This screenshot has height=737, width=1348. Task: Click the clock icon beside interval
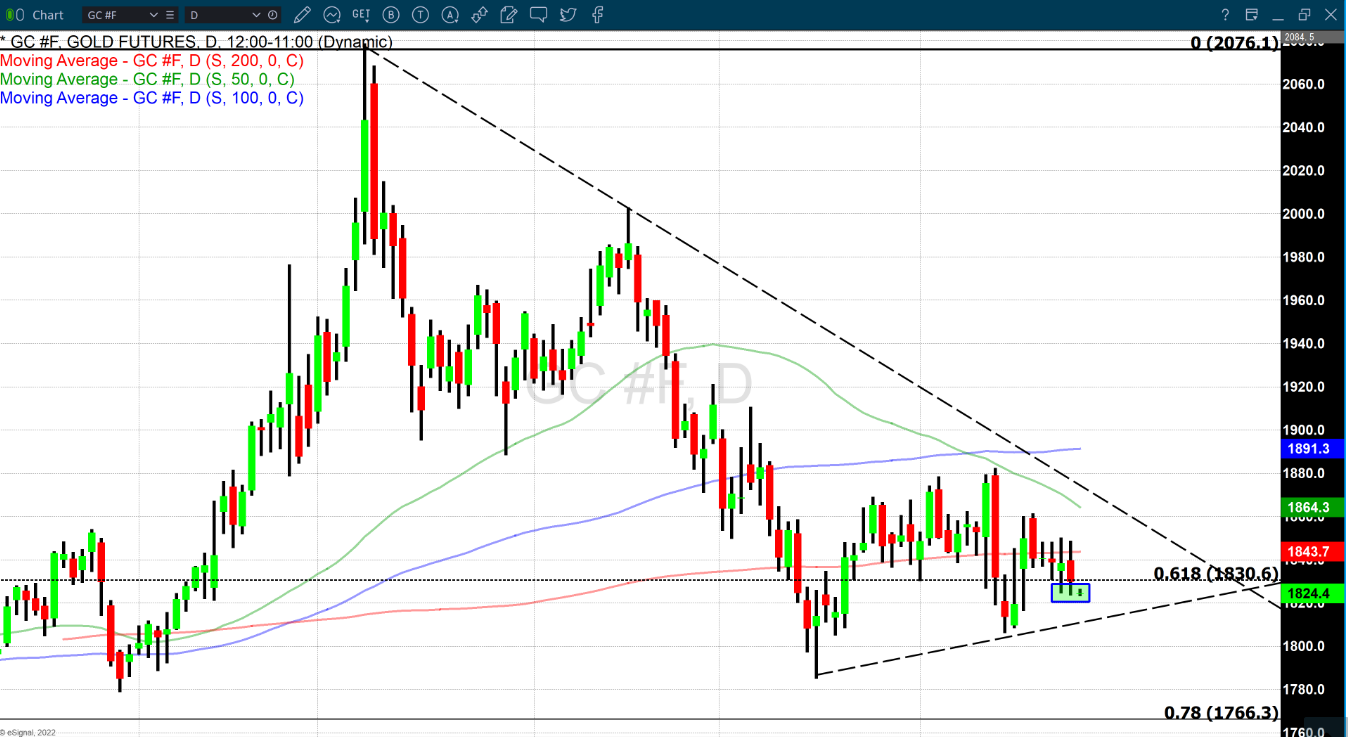coord(272,15)
